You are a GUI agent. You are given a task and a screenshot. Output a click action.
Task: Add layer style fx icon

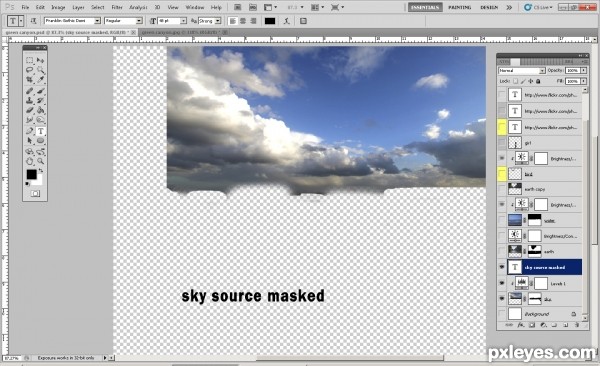[x=520, y=325]
